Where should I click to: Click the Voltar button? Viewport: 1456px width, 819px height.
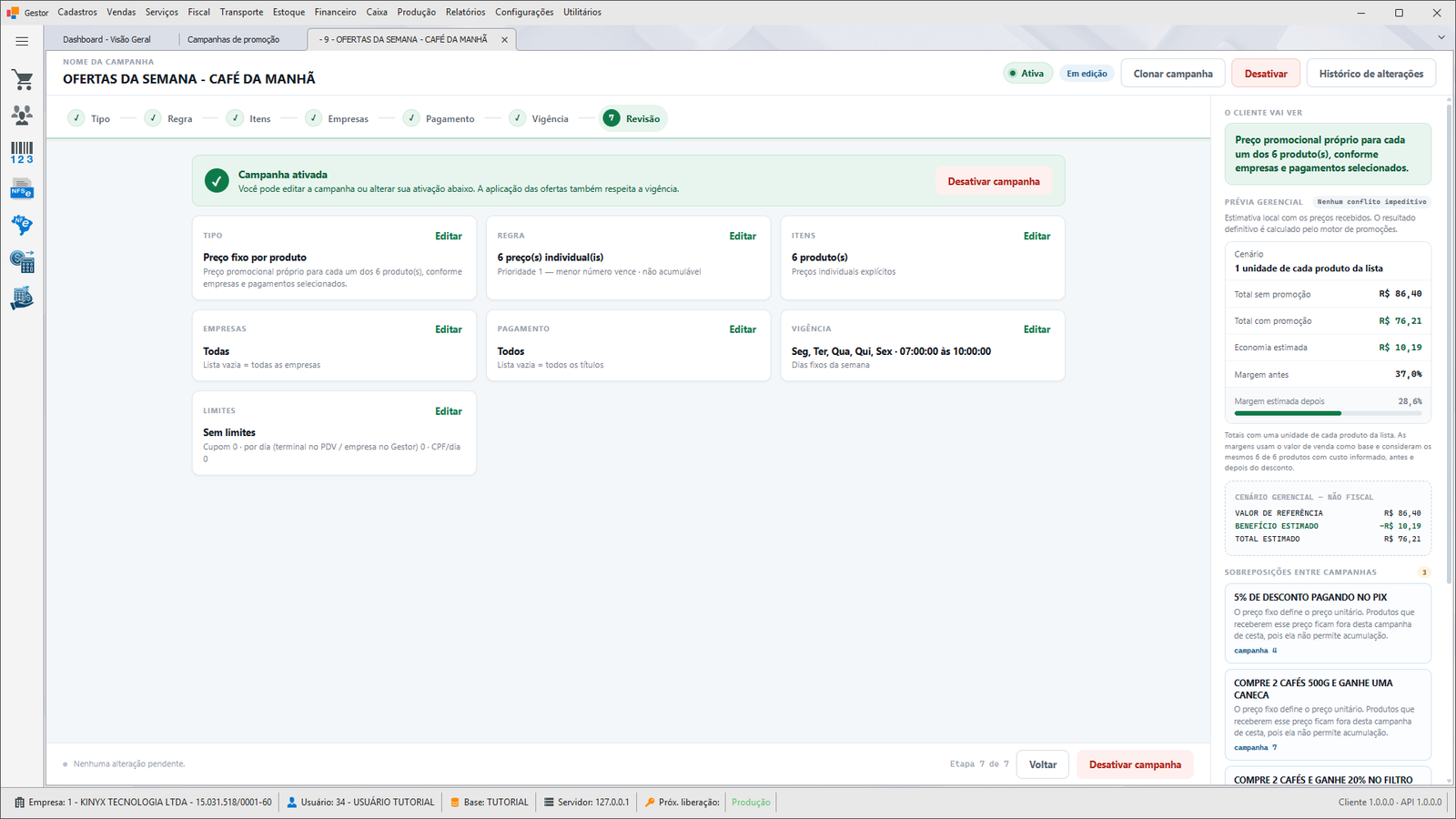(1043, 764)
